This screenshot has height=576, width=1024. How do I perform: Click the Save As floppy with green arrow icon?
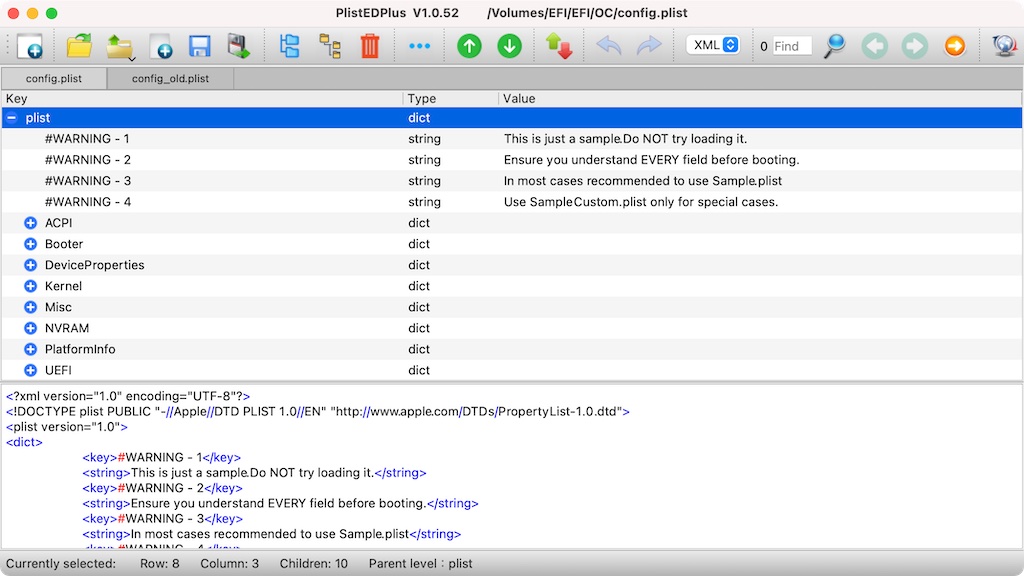click(238, 46)
